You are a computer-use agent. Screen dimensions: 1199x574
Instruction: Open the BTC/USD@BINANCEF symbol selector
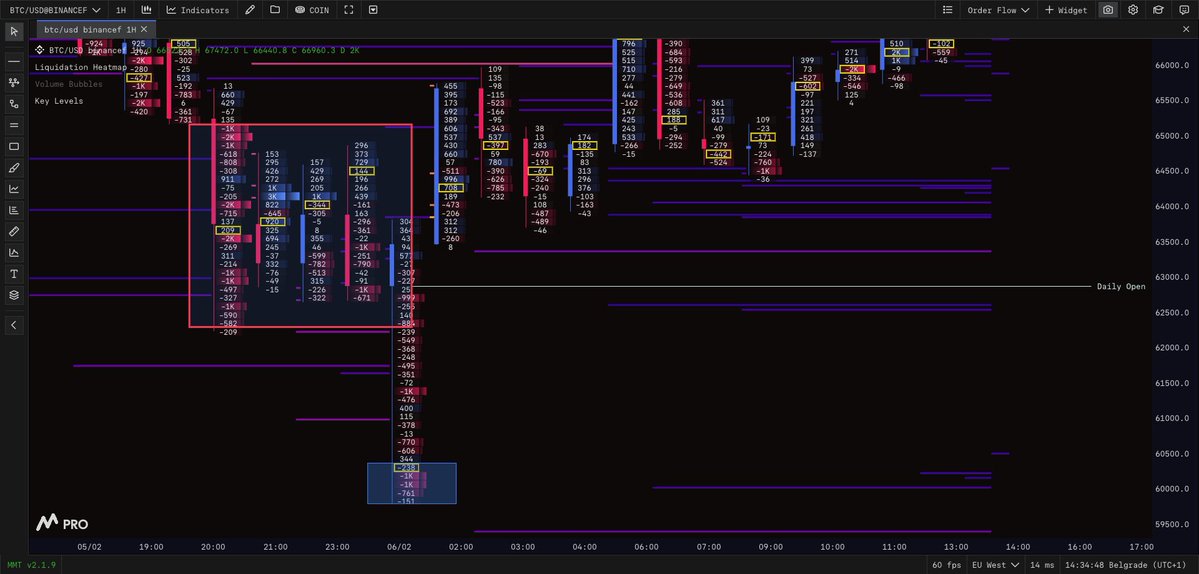click(55, 10)
